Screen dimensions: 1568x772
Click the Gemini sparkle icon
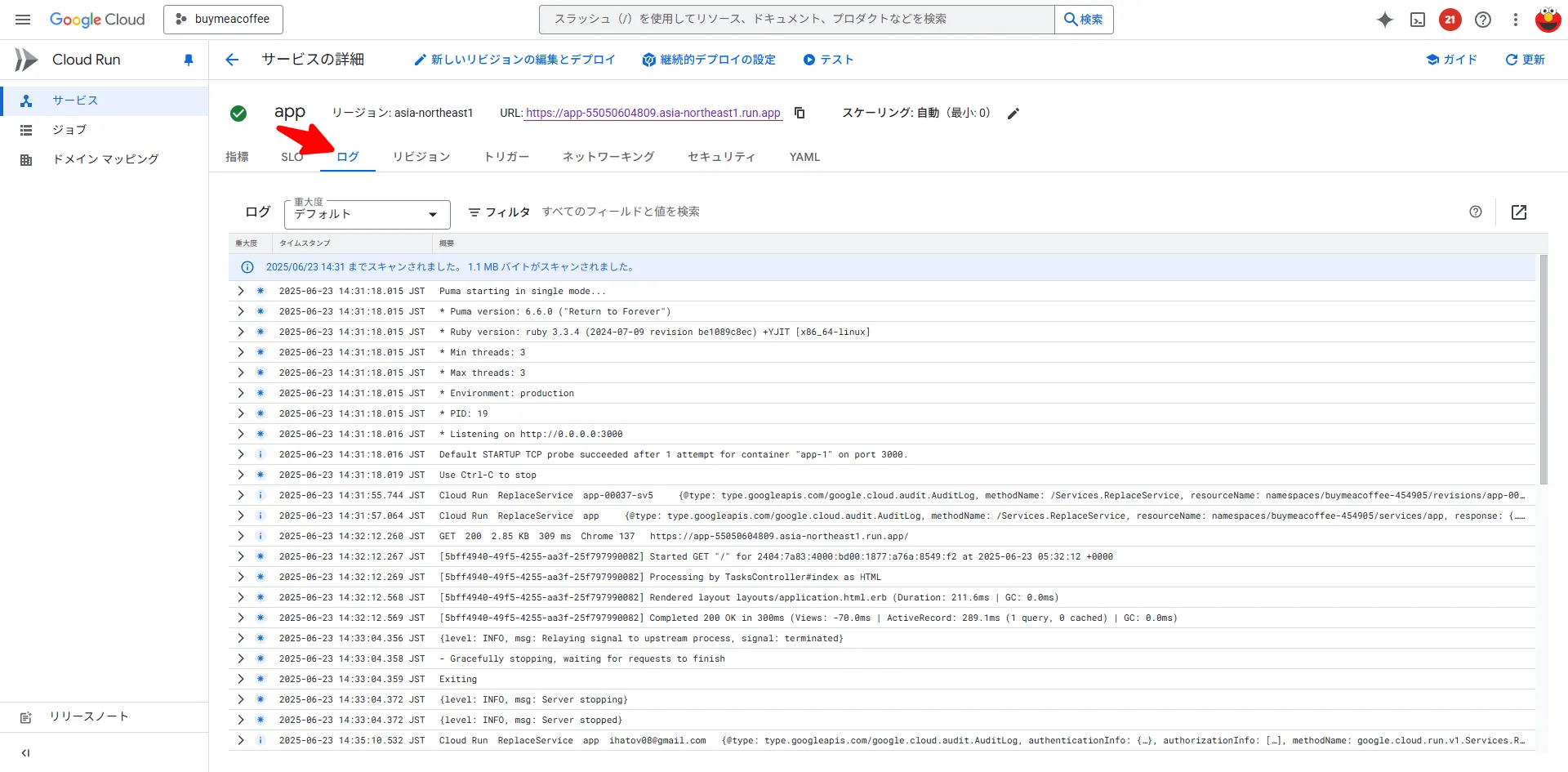click(x=1385, y=20)
